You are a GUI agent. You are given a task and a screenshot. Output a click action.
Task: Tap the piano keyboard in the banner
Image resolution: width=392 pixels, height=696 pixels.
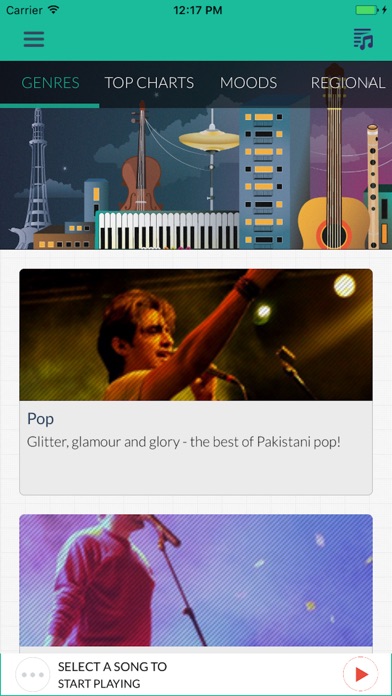point(167,230)
